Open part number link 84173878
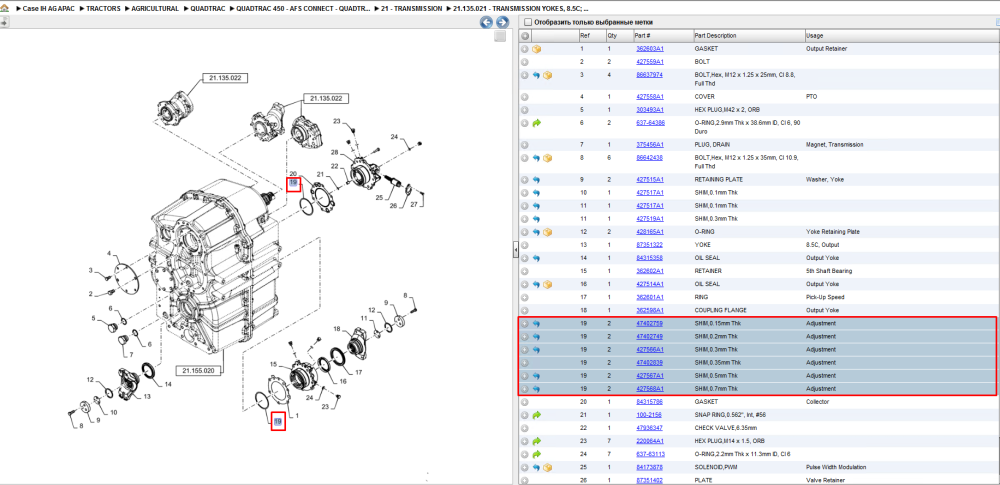Screen dimensions: 1000x485 point(649,467)
